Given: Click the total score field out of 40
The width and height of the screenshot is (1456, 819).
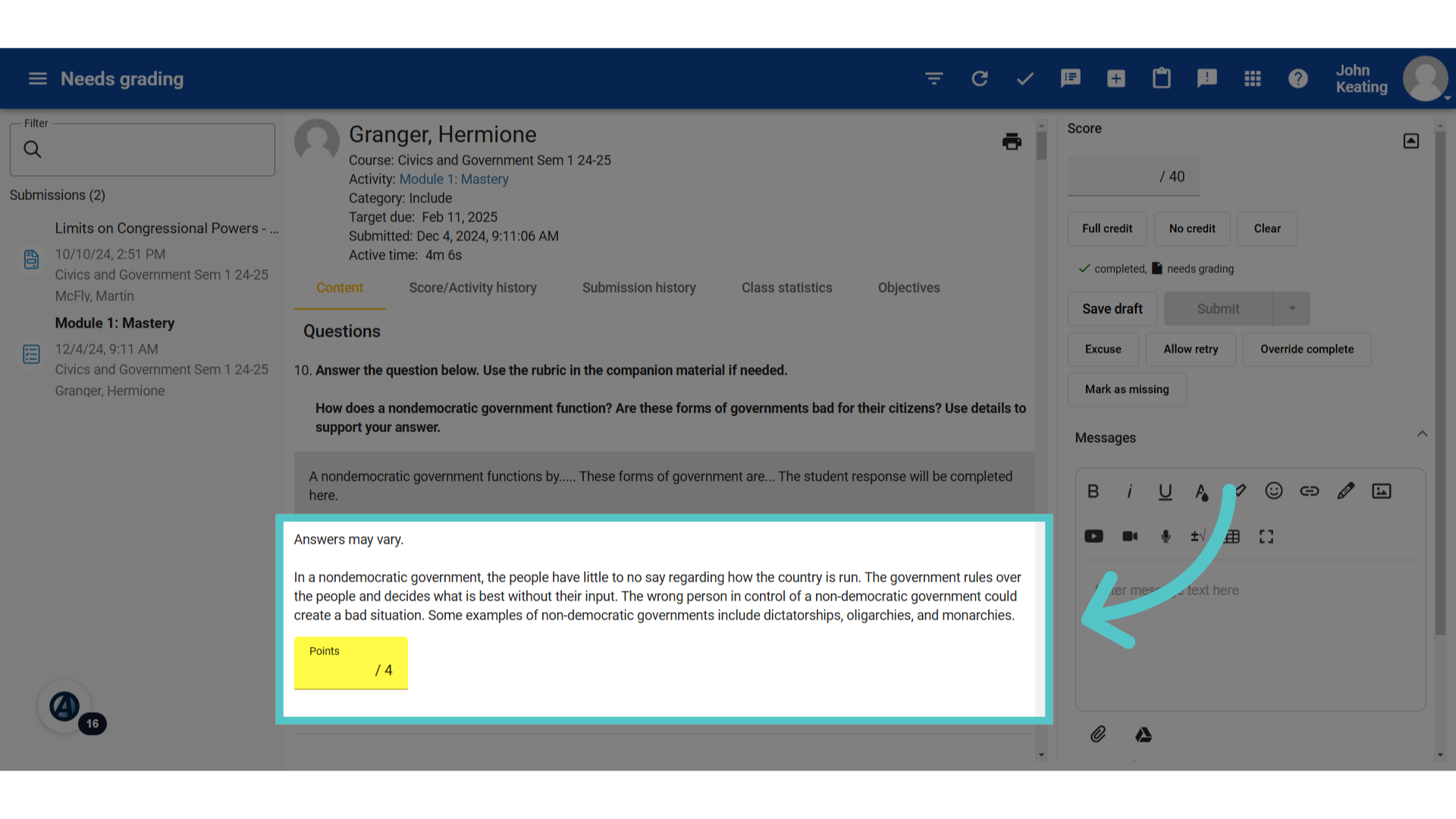Looking at the screenshot, I should click(1134, 177).
